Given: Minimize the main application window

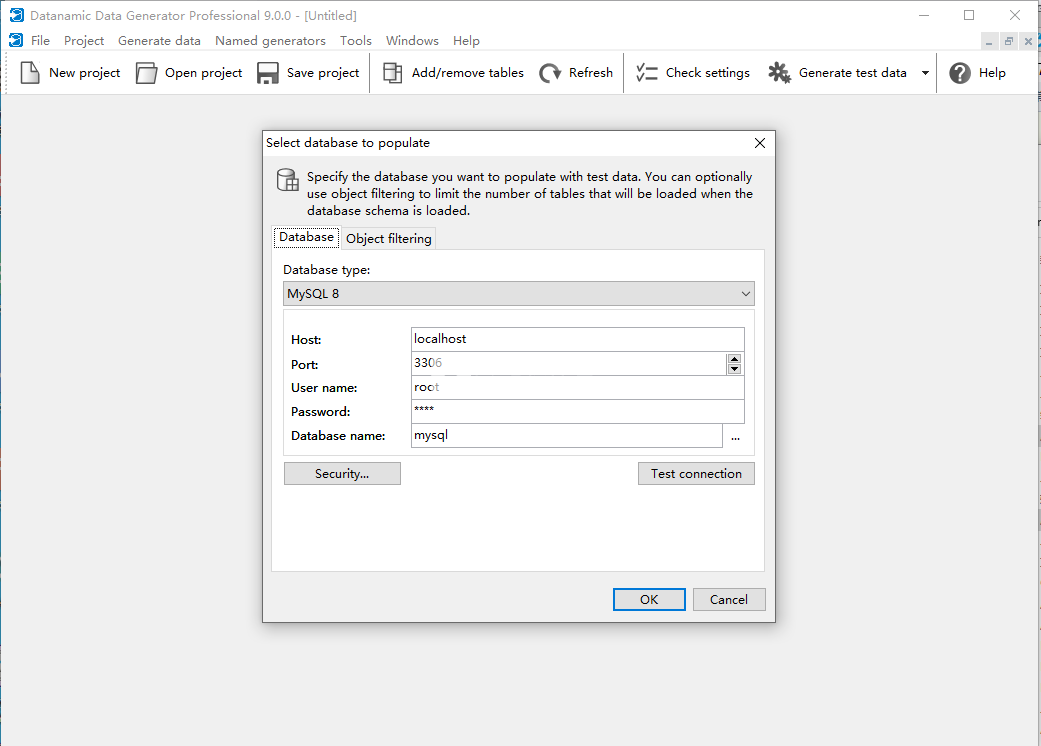Looking at the screenshot, I should pos(923,15).
